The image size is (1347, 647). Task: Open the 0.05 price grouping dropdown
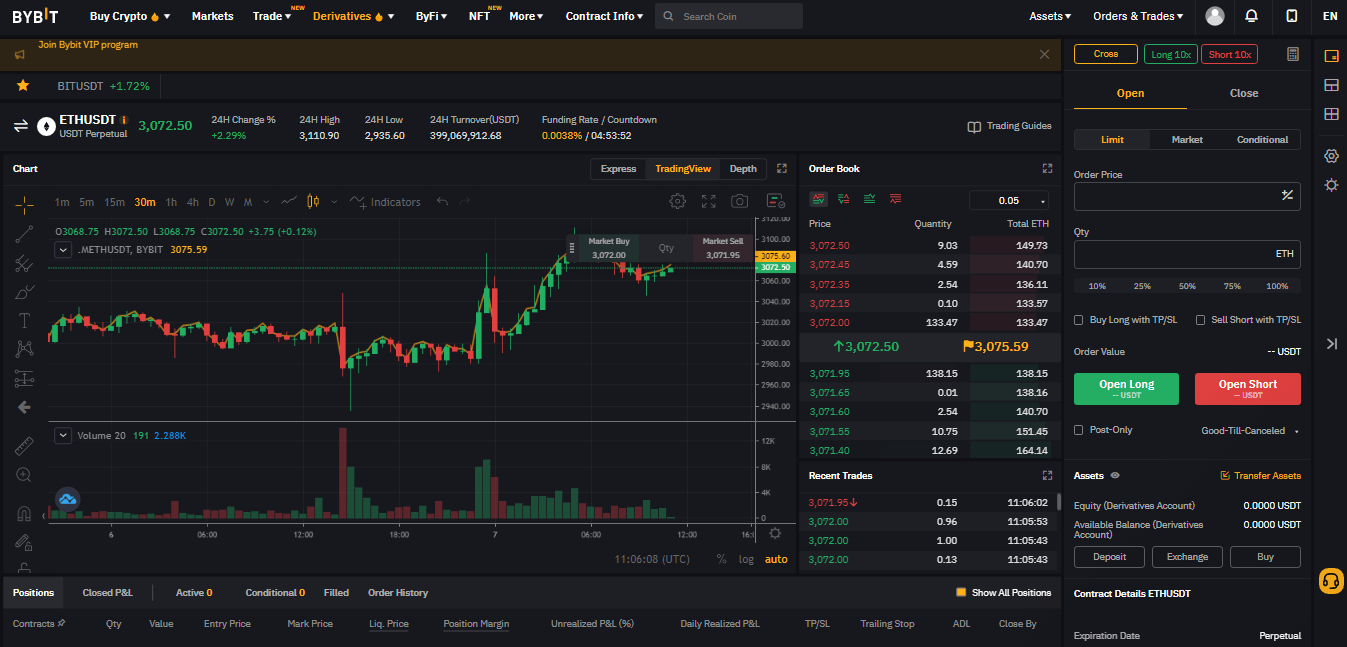1009,200
